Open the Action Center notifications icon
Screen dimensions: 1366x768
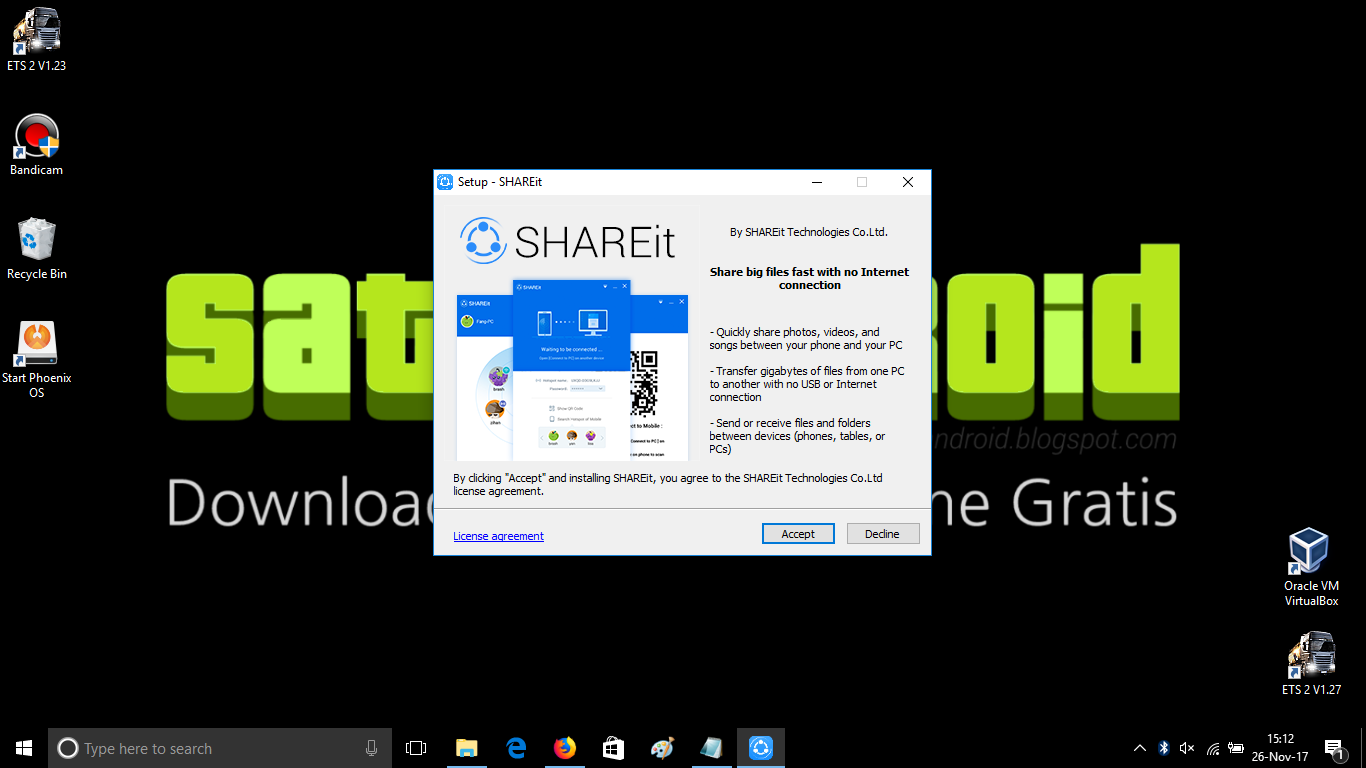1334,748
